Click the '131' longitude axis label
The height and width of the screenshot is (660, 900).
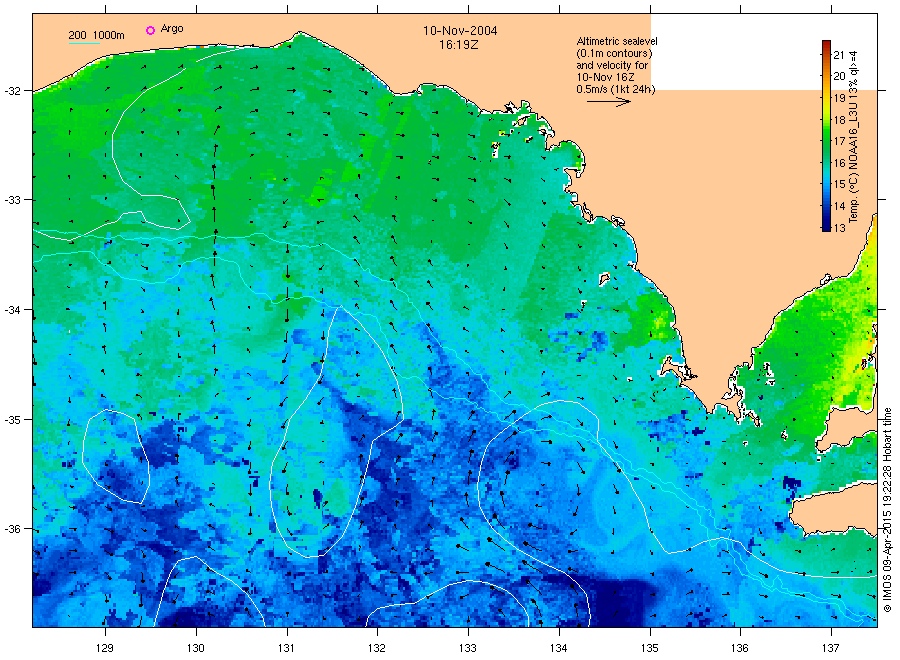pos(286,648)
